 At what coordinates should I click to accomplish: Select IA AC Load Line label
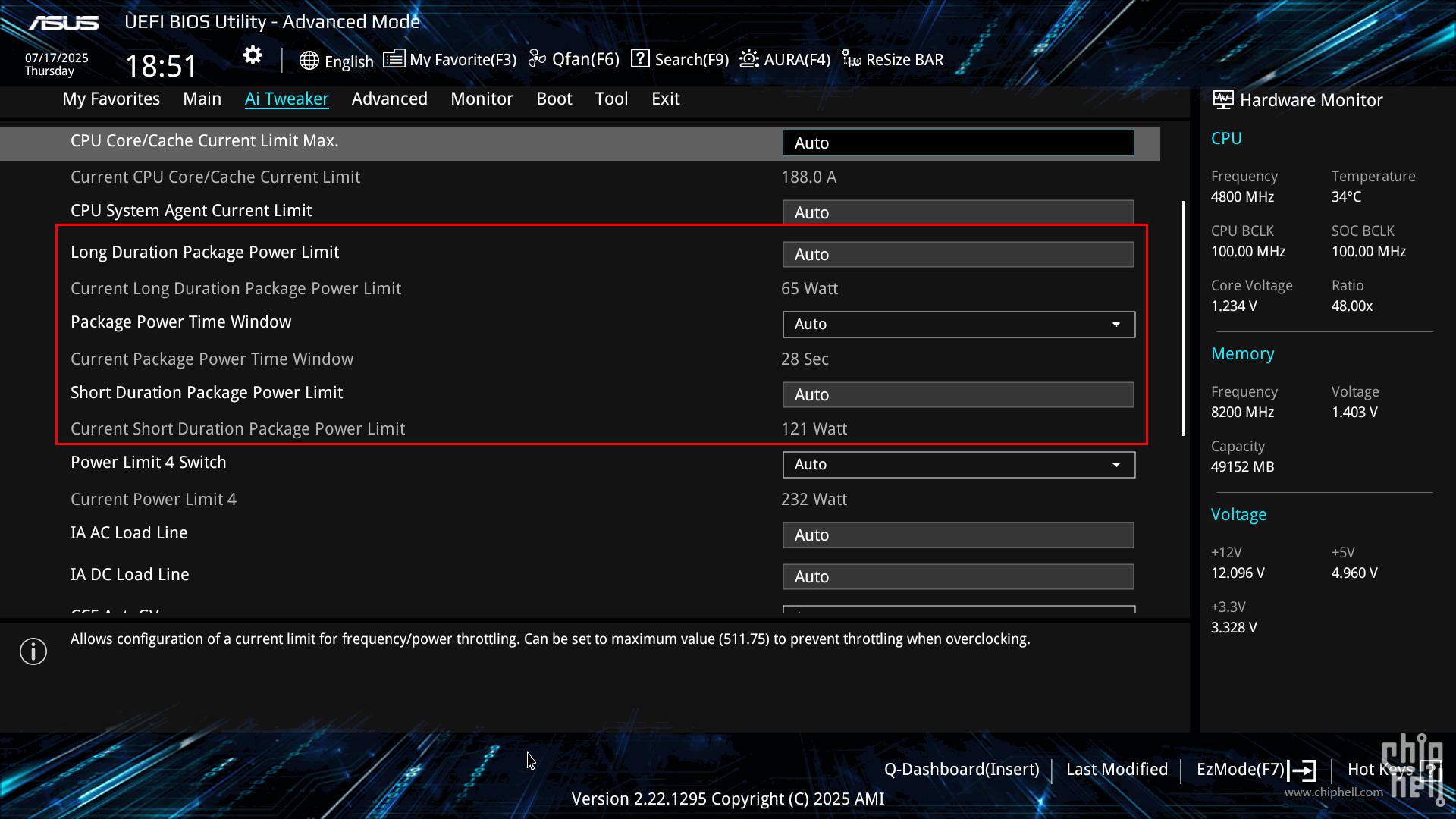point(129,533)
